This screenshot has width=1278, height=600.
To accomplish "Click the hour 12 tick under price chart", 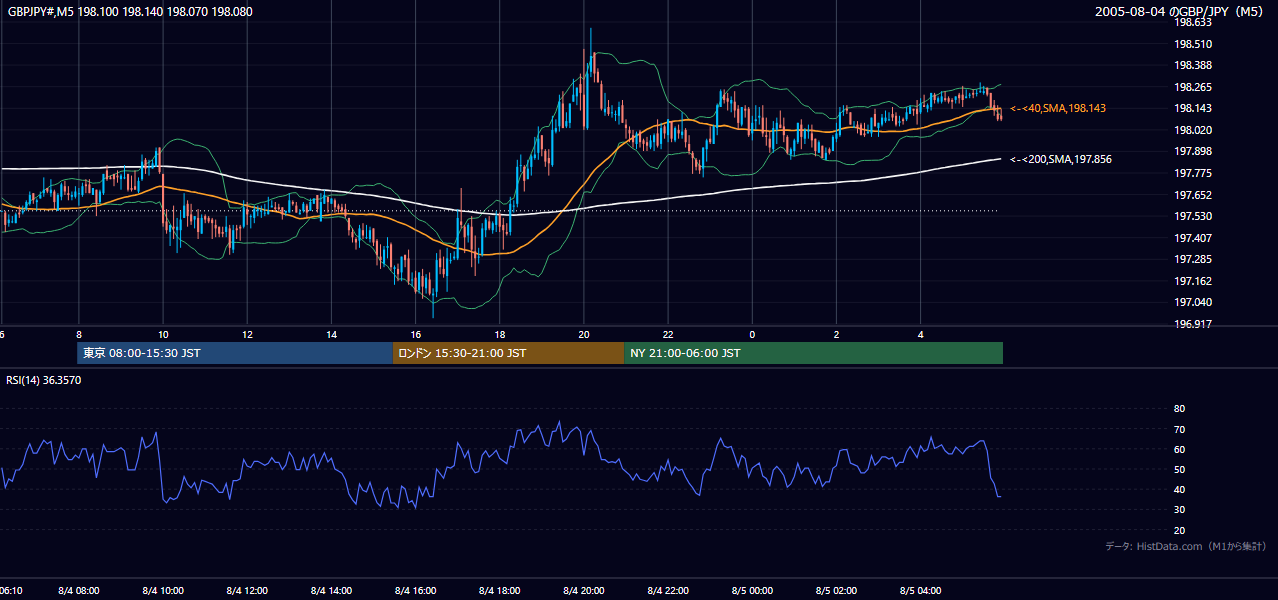I will tap(247, 335).
